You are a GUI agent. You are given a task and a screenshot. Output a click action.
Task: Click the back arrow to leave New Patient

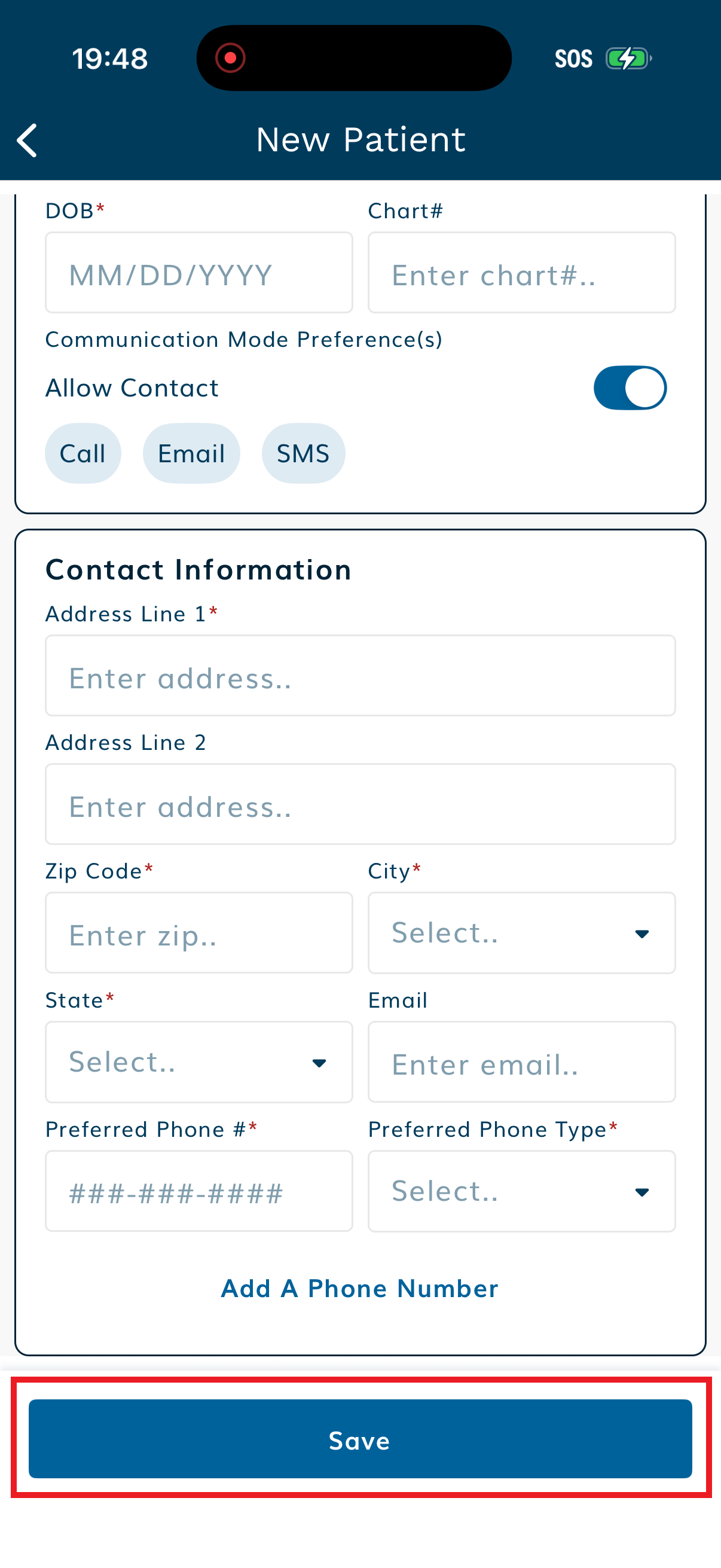(x=28, y=140)
